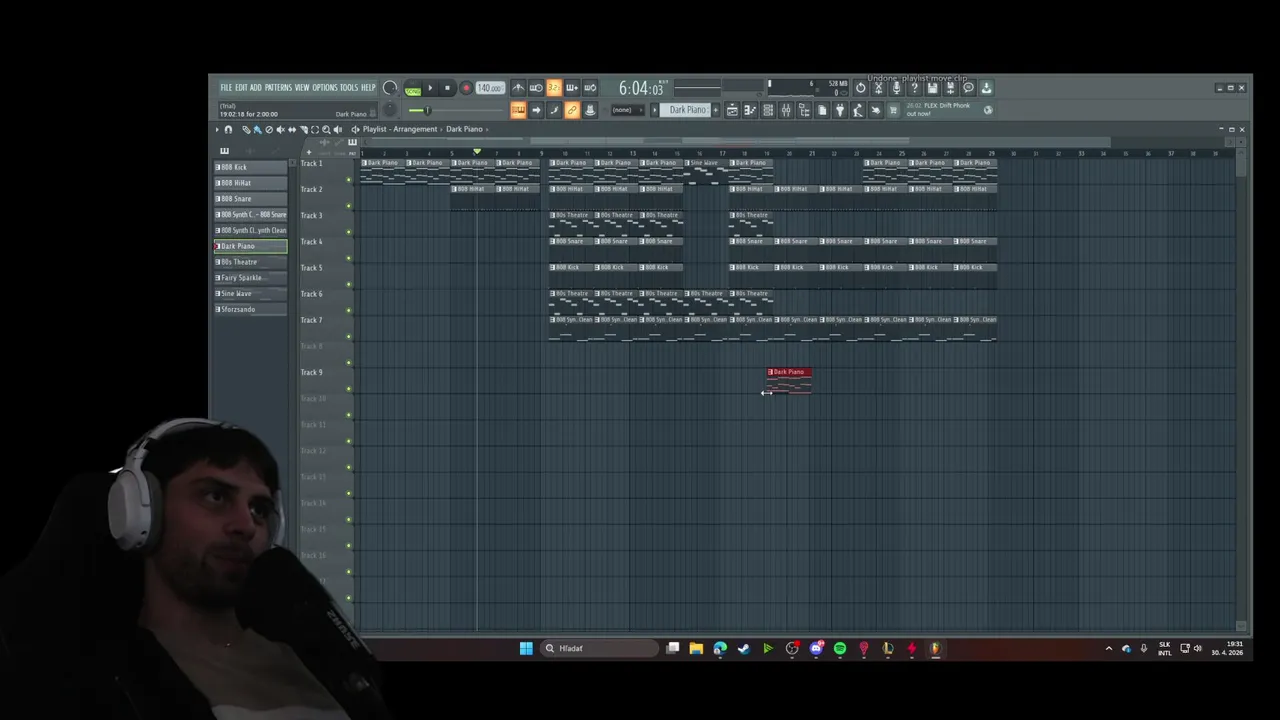Select the playlist Zoom magnifier tool
Viewport: 1280px width, 720px height.
coord(326,129)
